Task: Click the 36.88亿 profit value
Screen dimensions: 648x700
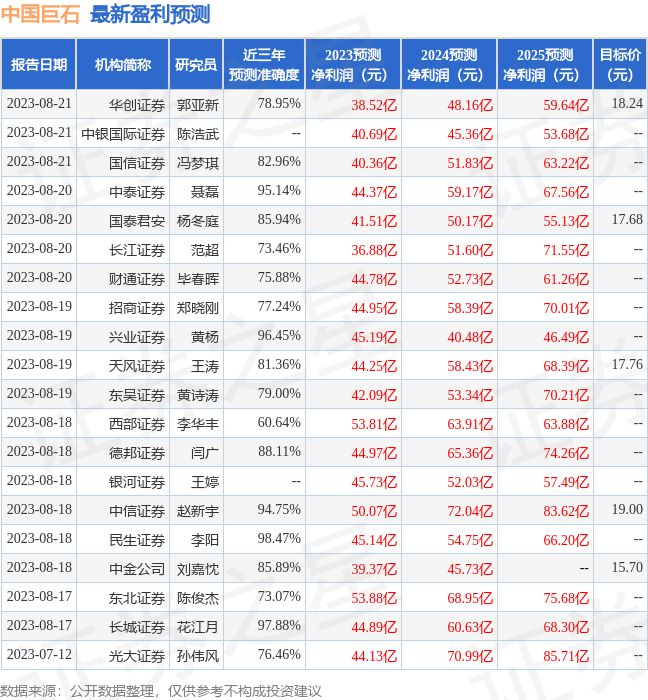Action: pyautogui.click(x=374, y=250)
